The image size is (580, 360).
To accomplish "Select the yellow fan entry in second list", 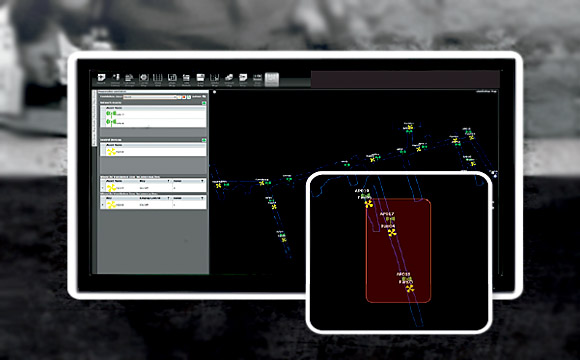I will tap(153, 152).
